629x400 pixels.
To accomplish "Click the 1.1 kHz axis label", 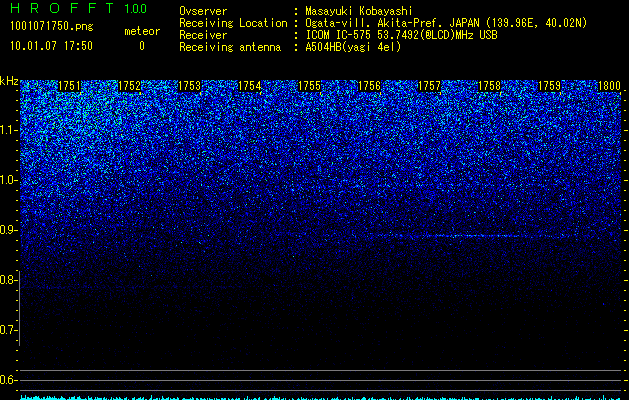I will pyautogui.click(x=7, y=130).
